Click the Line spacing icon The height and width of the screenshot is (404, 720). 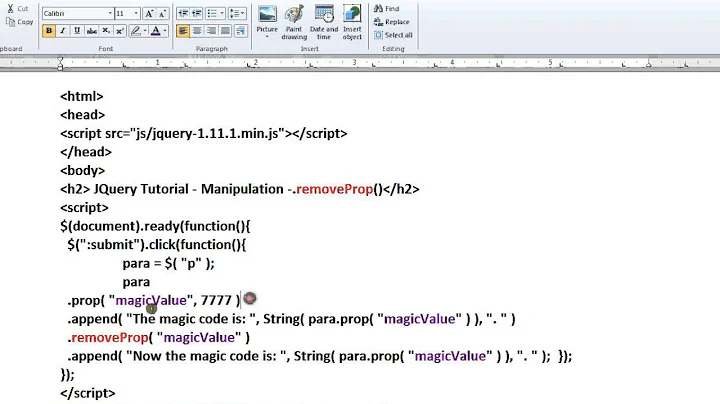click(x=234, y=13)
